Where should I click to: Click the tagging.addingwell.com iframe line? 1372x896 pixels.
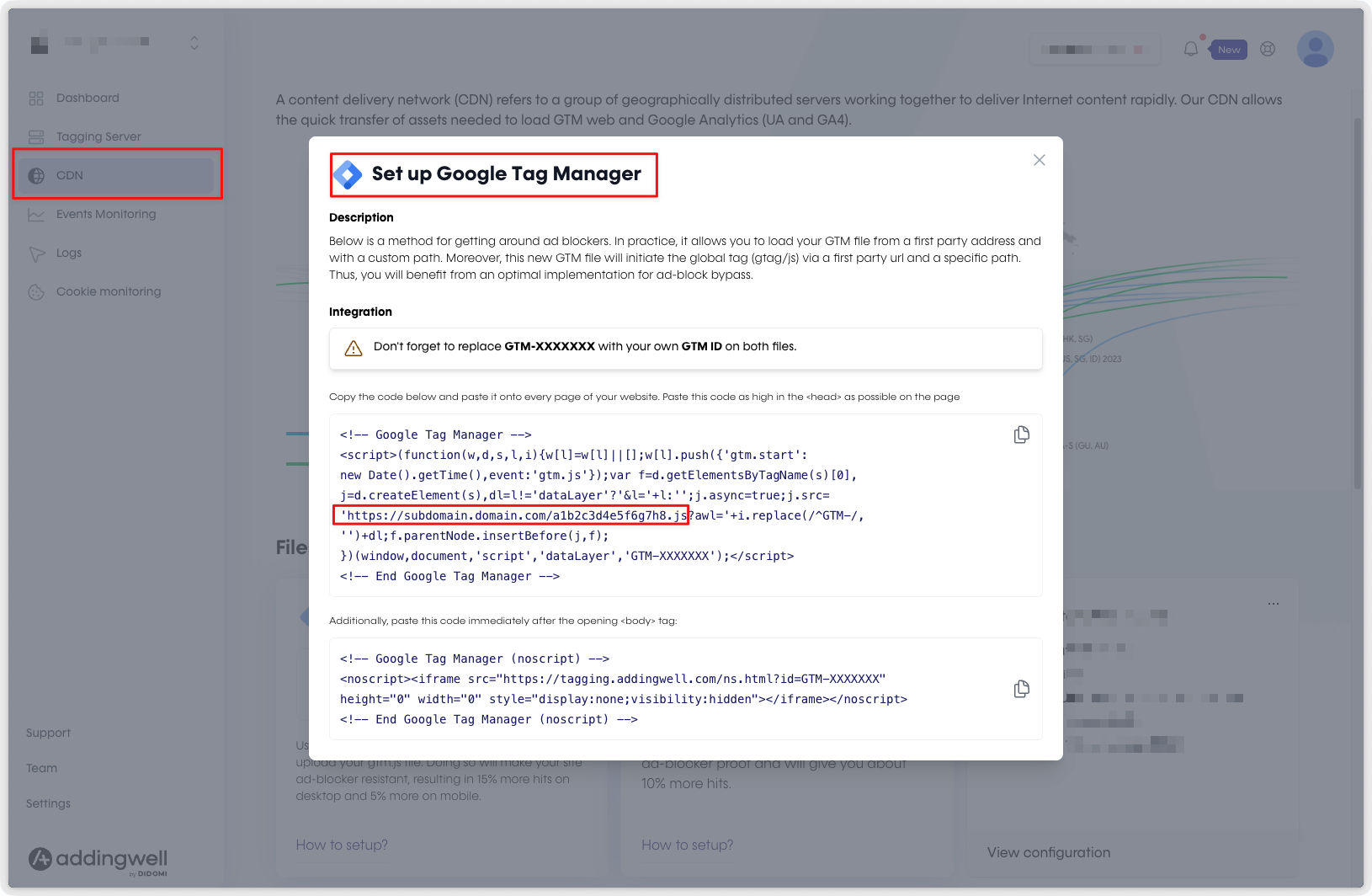tap(613, 679)
